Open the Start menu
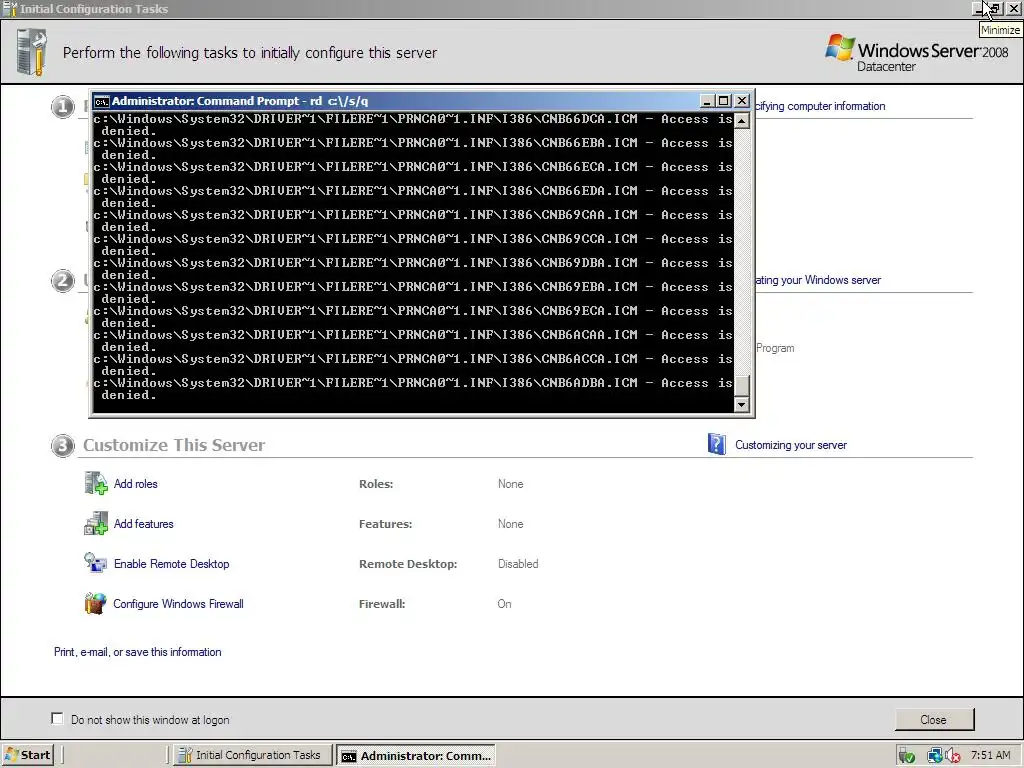Image resolution: width=1024 pixels, height=768 pixels. (x=27, y=755)
